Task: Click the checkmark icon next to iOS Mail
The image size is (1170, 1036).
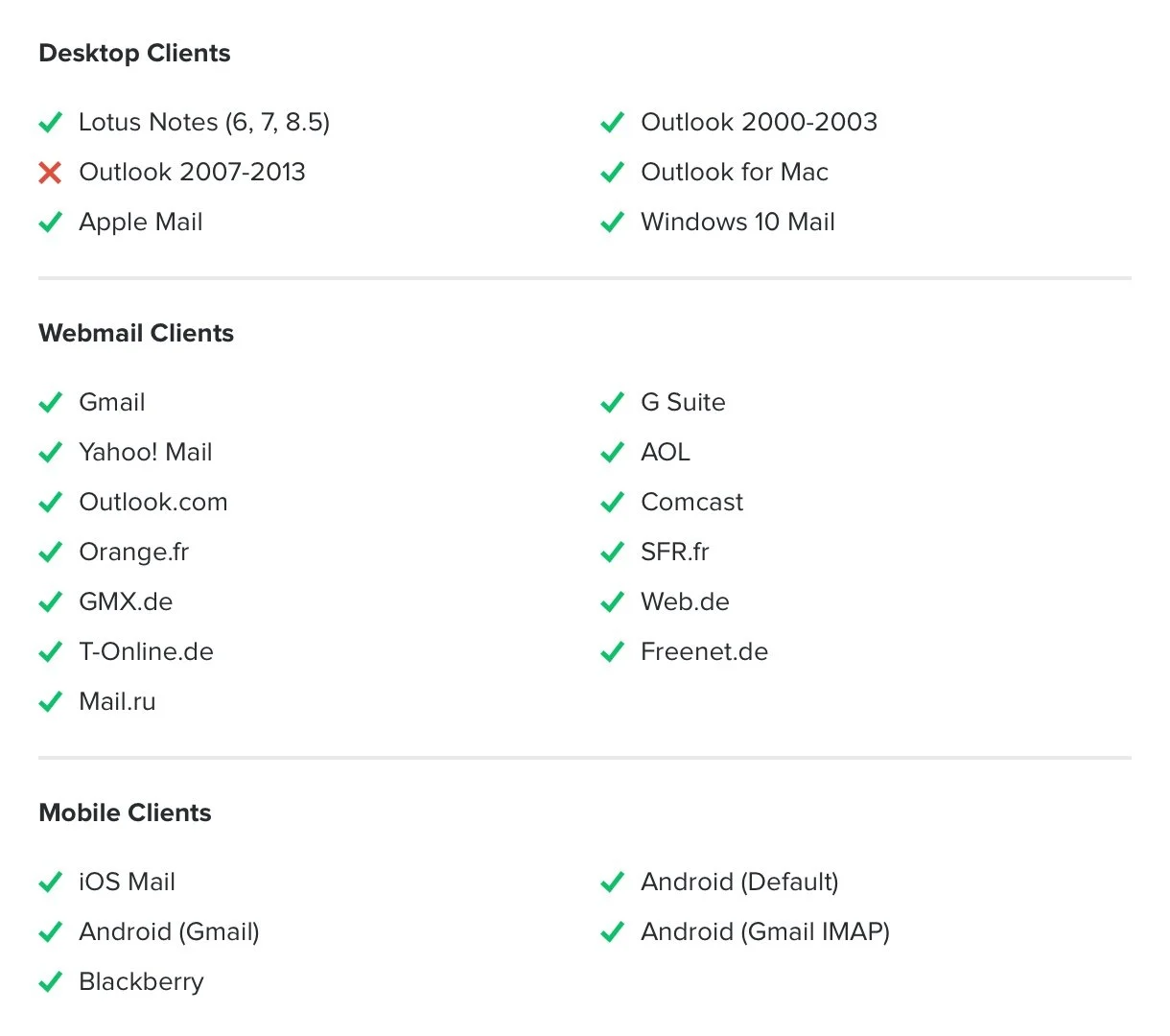Action: [x=50, y=883]
